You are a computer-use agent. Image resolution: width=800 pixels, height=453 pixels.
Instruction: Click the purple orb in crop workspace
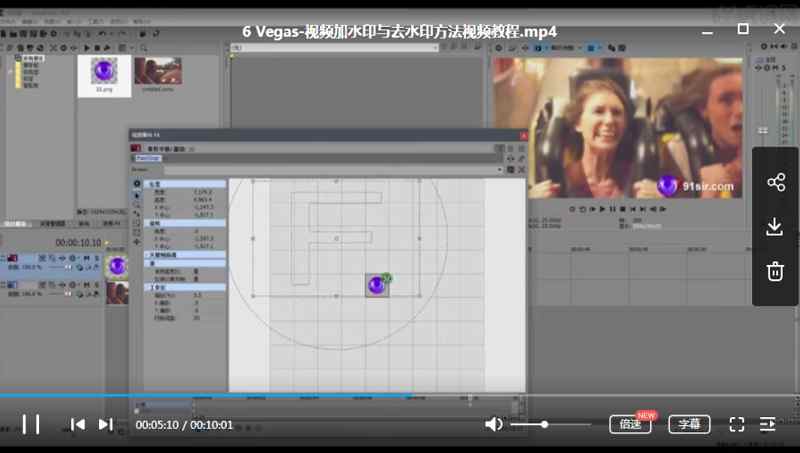point(377,285)
